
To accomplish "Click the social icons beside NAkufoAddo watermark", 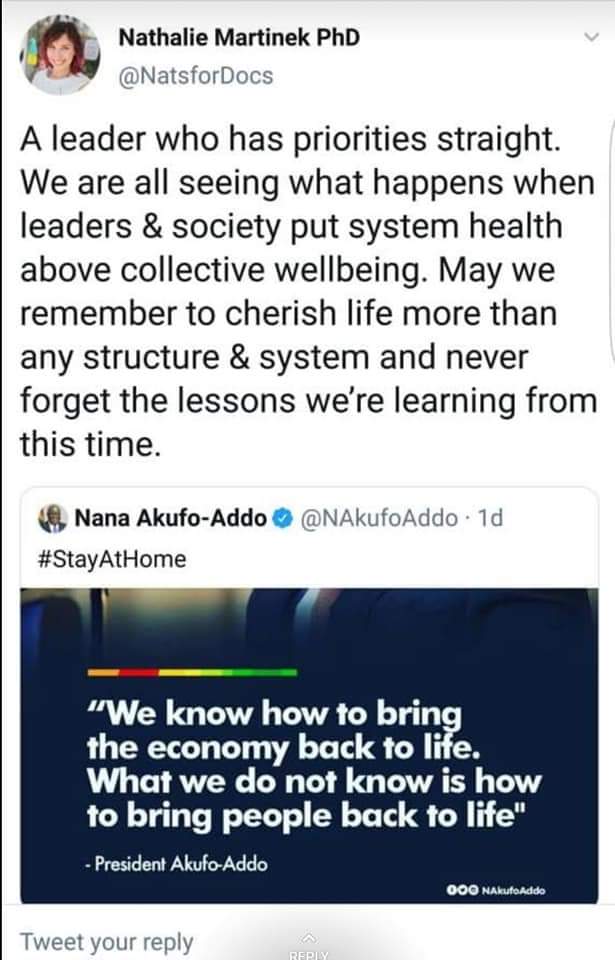I will point(462,890).
